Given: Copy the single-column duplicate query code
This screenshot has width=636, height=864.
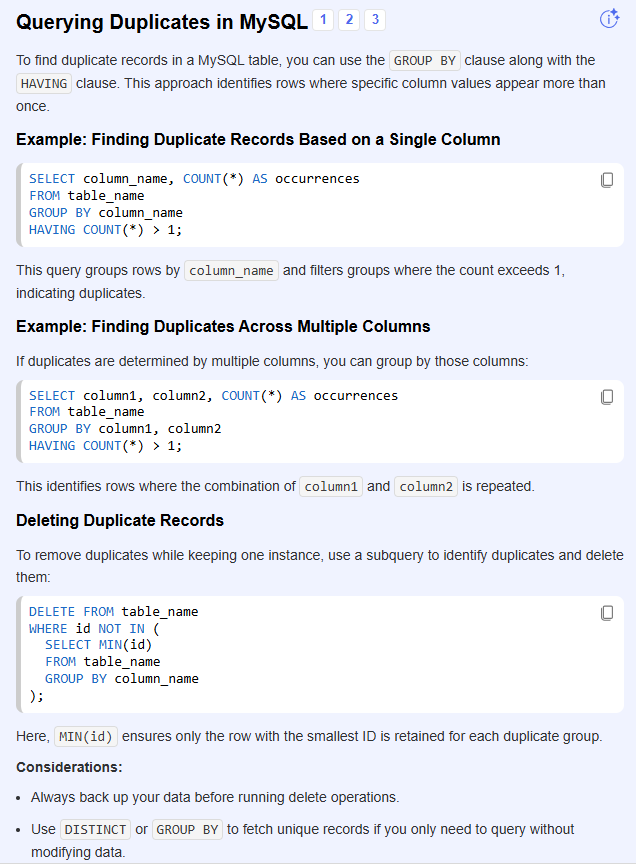Looking at the screenshot, I should tap(607, 180).
